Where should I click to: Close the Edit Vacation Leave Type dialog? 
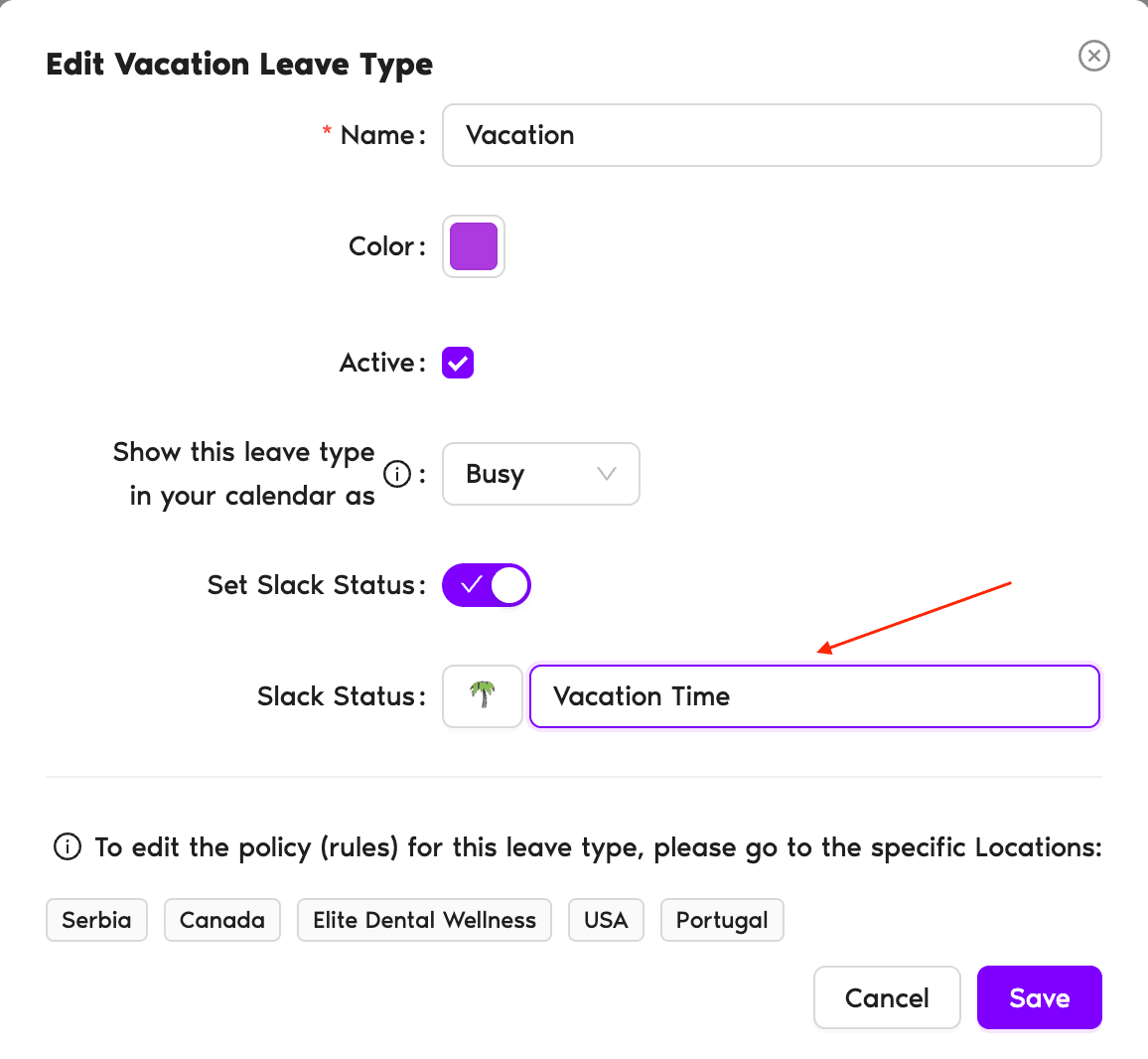coord(1093,56)
